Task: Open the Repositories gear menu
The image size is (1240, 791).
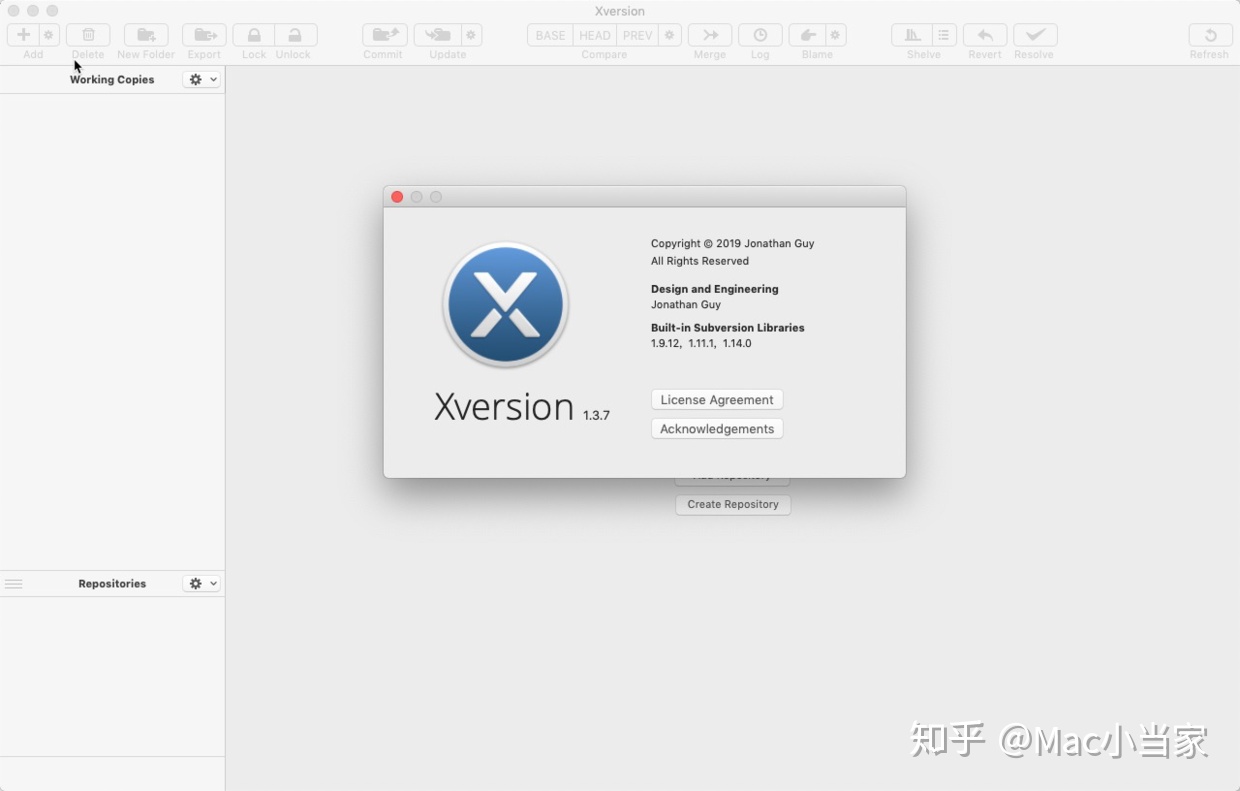Action: click(x=201, y=583)
